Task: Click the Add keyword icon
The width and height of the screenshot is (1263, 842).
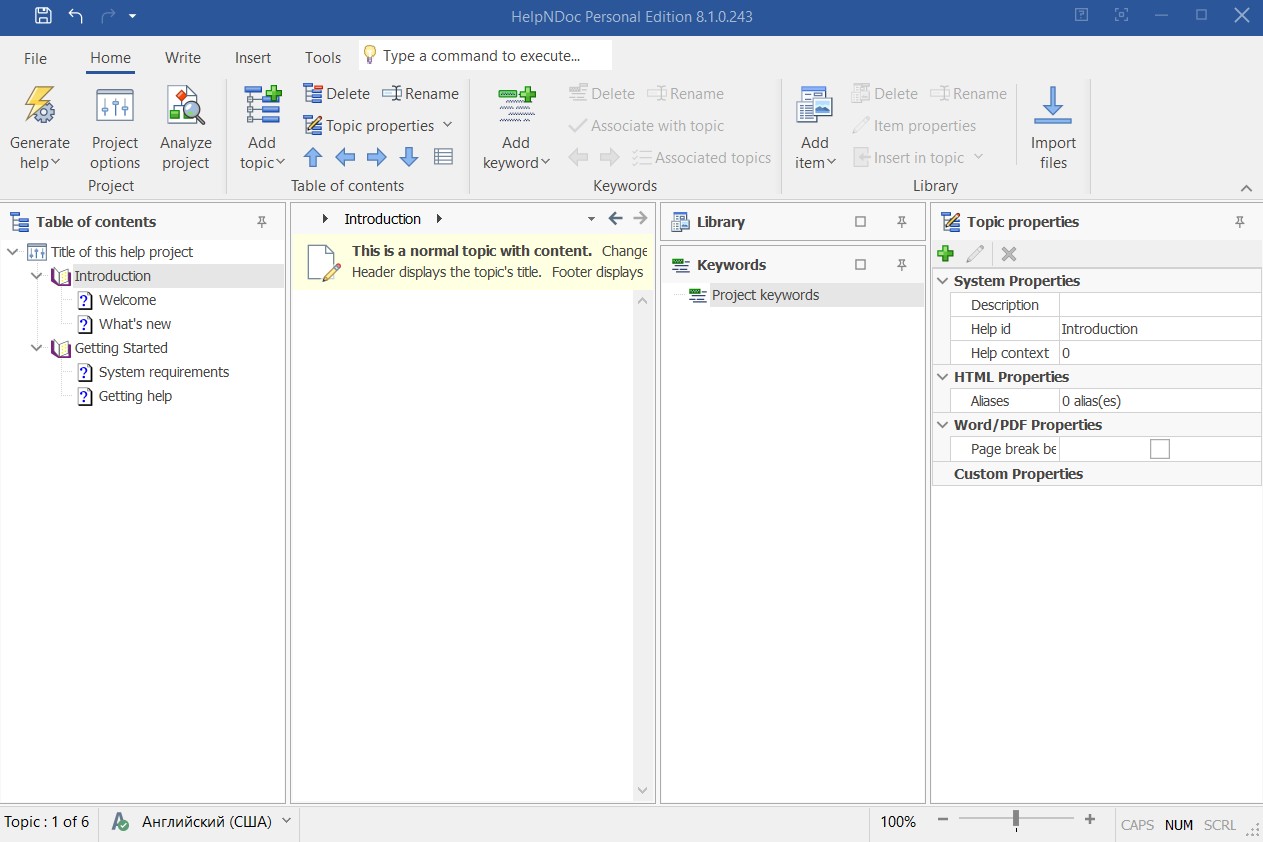Action: (x=517, y=105)
